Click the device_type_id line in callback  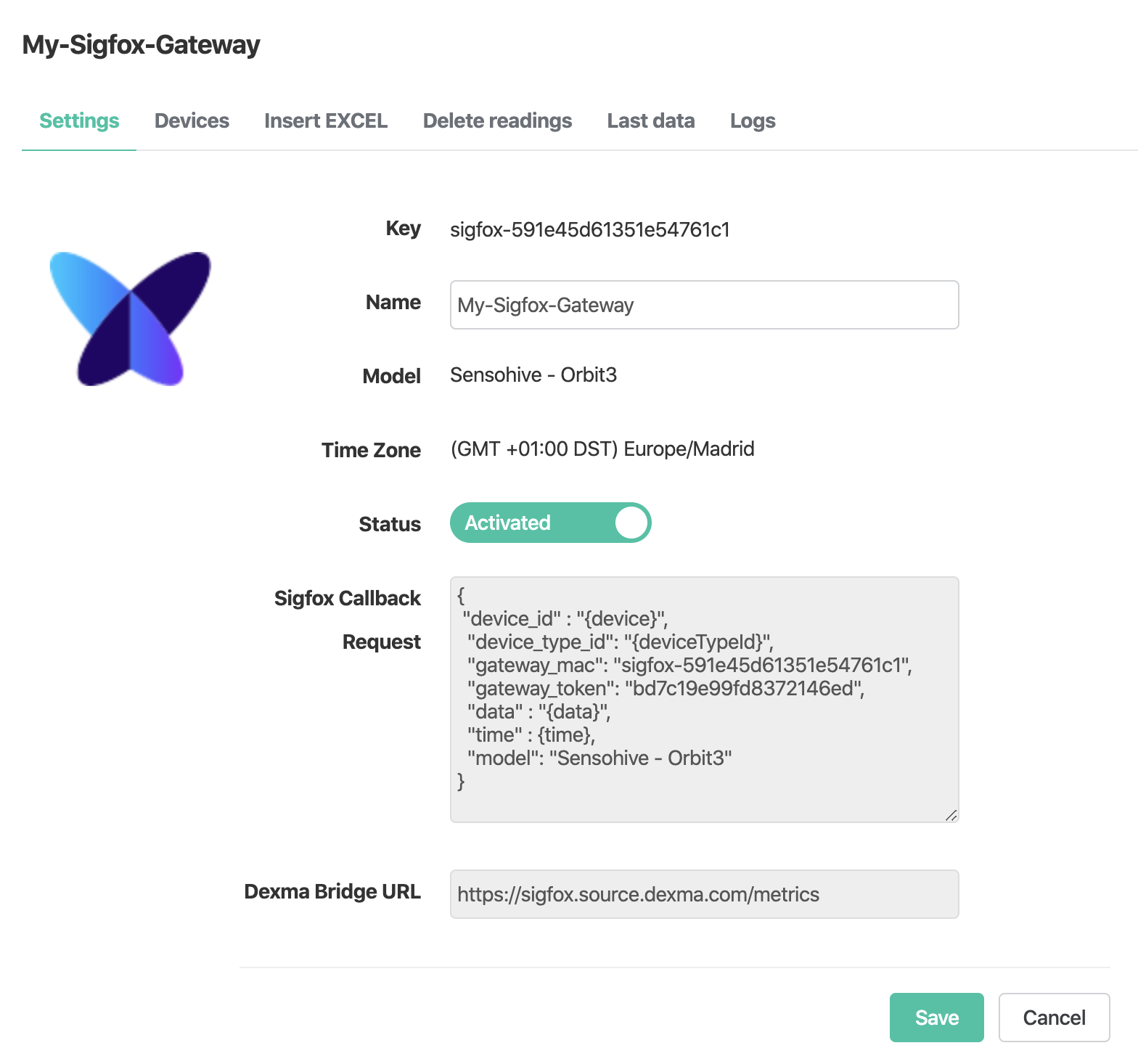pos(620,642)
